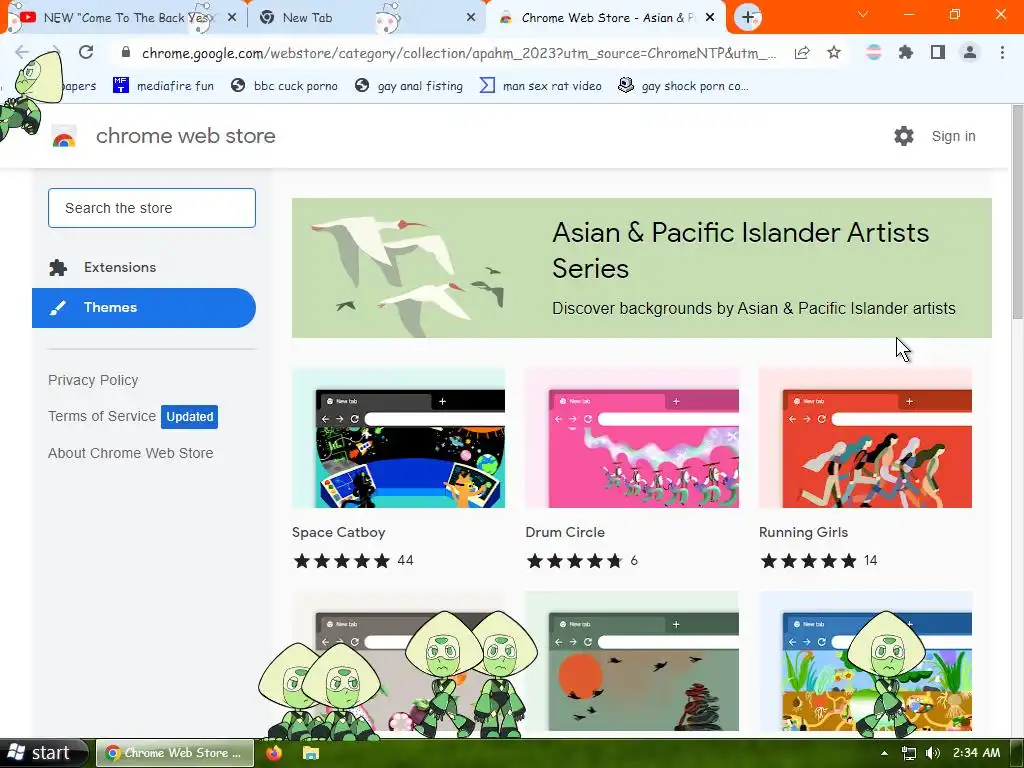This screenshot has height=768, width=1024.
Task: Open the network tray icon
Action: 908,753
